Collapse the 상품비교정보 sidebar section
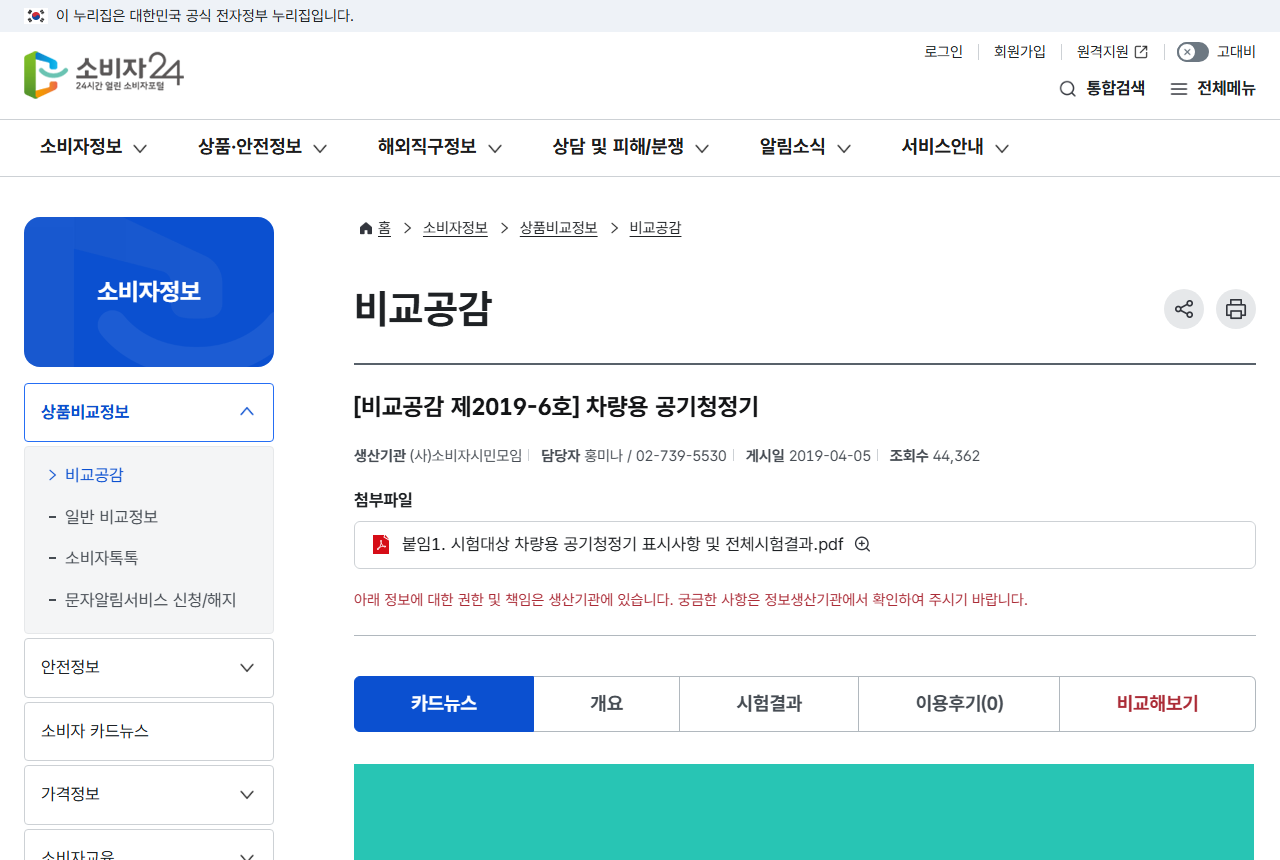The height and width of the screenshot is (860, 1280). pyautogui.click(x=149, y=412)
